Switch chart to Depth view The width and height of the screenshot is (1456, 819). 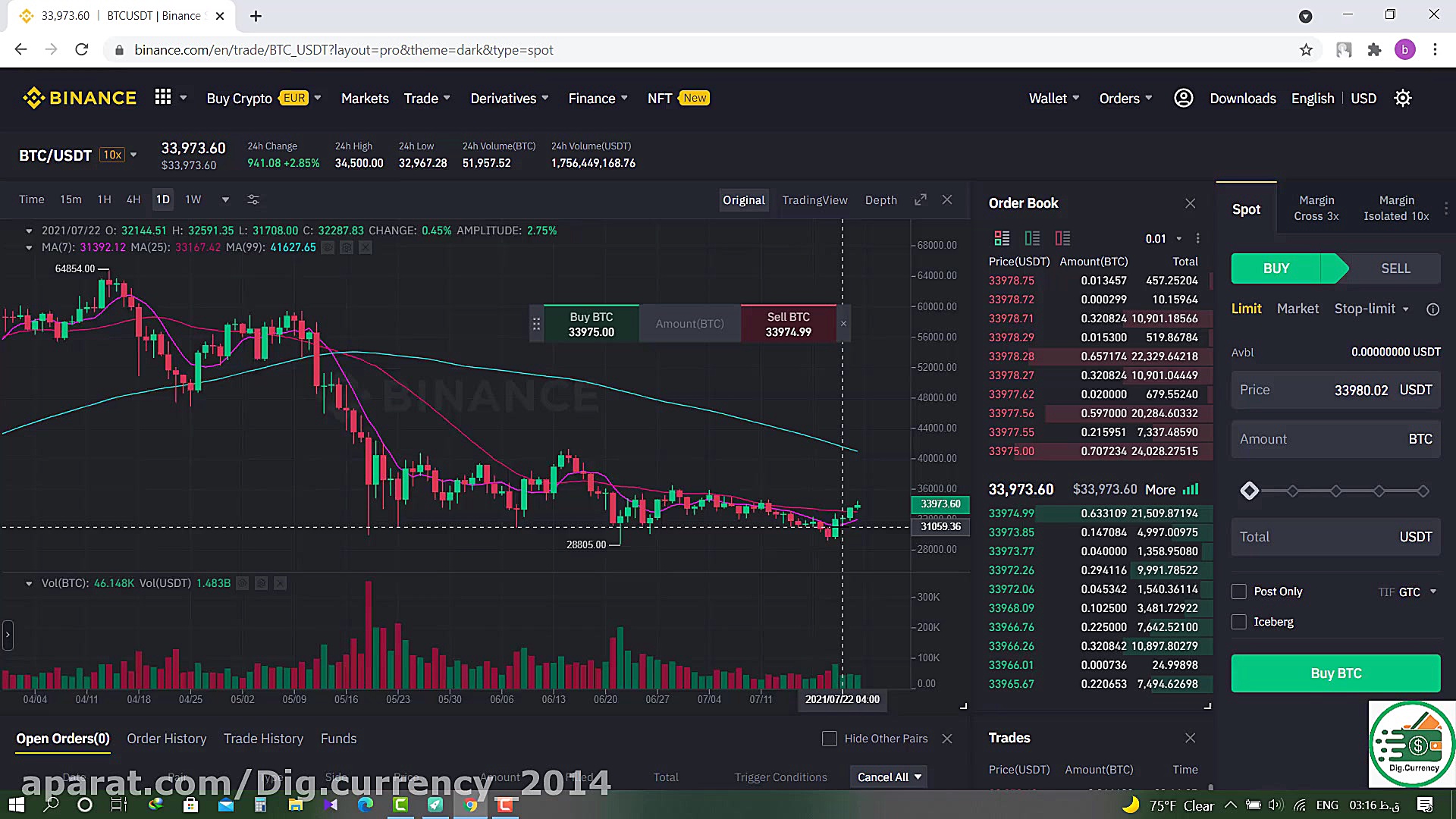point(880,200)
